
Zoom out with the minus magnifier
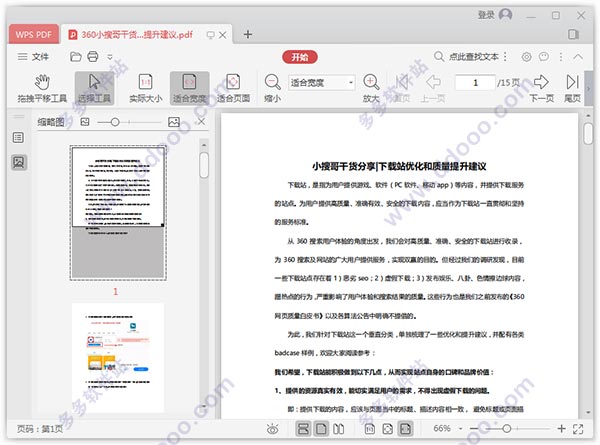pos(272,88)
